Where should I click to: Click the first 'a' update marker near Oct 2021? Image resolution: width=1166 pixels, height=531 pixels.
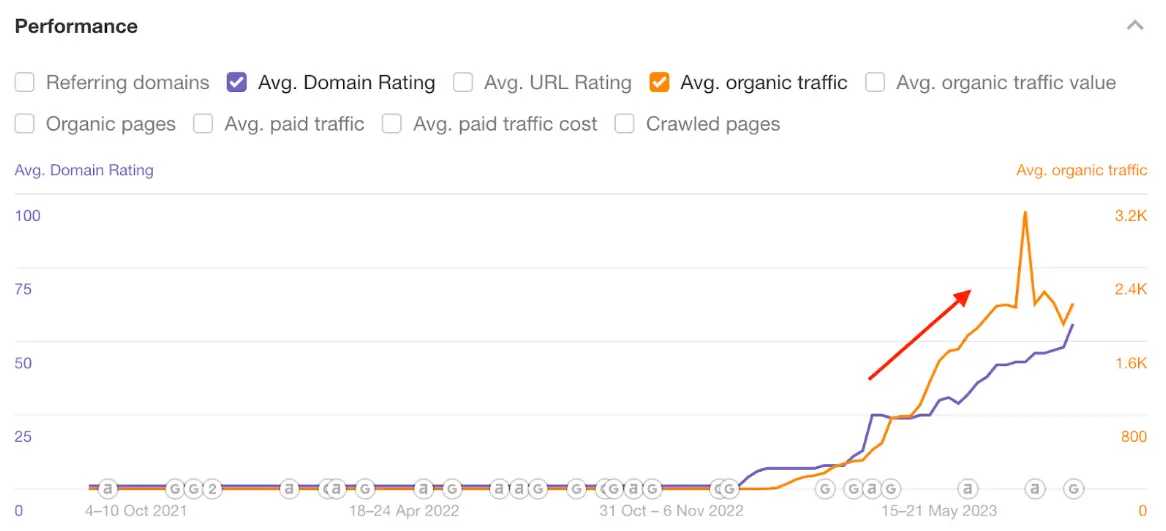pyautogui.click(x=107, y=489)
